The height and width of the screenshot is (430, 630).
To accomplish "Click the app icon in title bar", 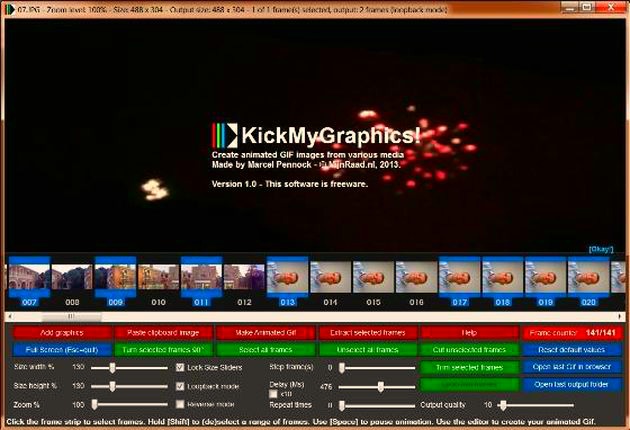I will point(10,9).
